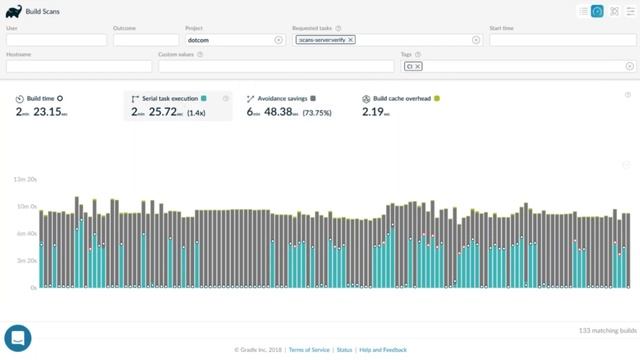Viewport: 640px width, 360px height.
Task: Clear the Requested tasks filter
Action: pos(476,40)
